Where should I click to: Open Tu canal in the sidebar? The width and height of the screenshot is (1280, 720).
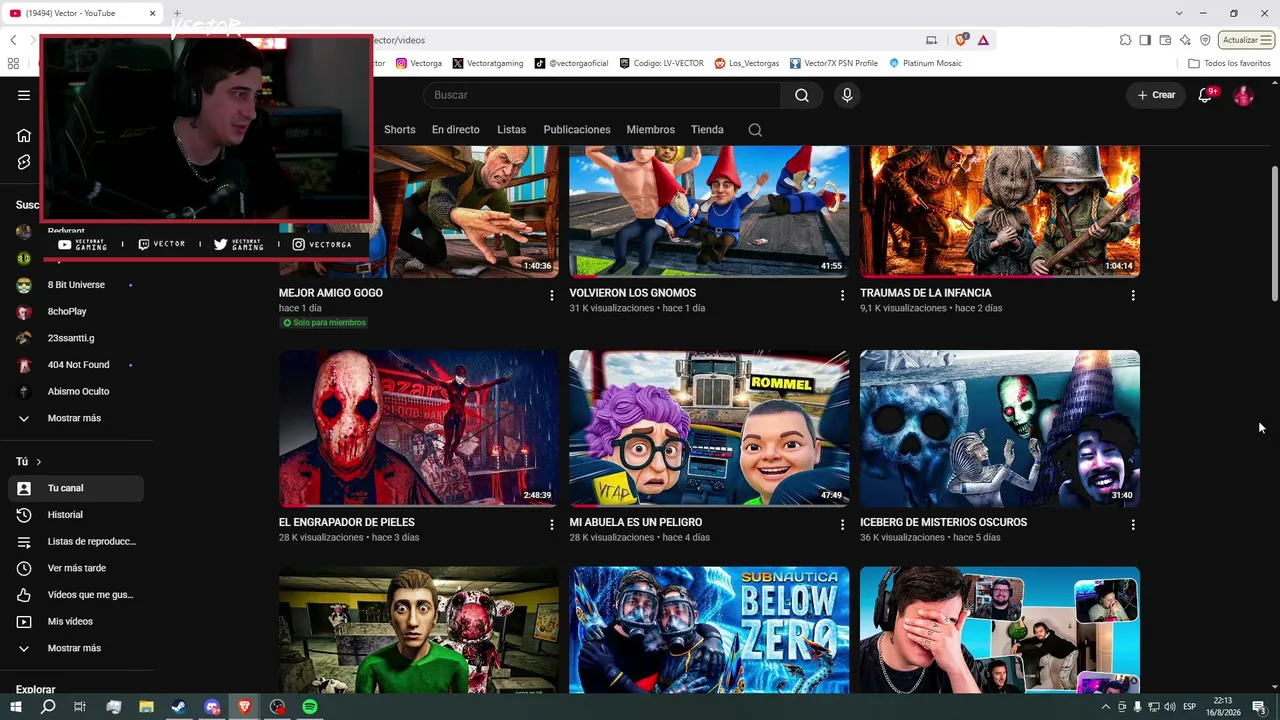coord(76,488)
